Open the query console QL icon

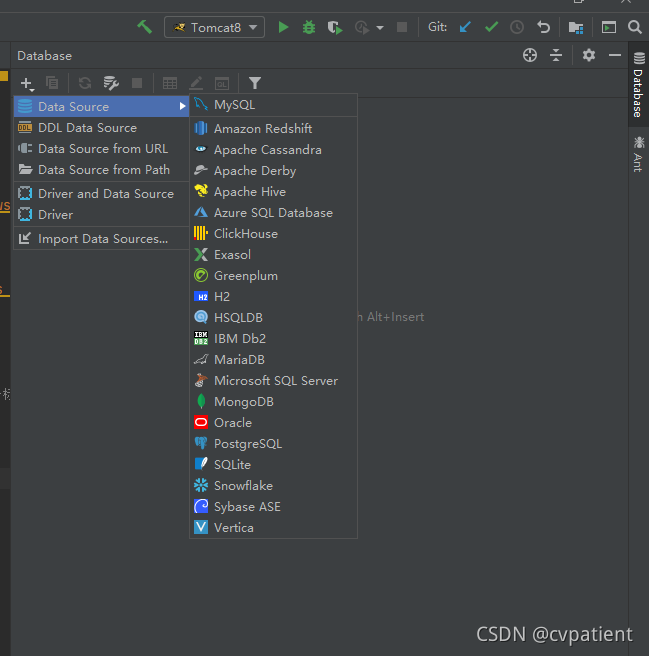coord(222,83)
